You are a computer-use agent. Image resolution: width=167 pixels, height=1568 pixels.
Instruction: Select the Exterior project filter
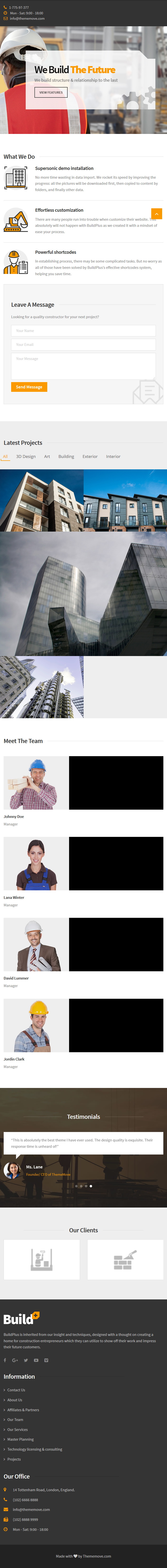90,456
